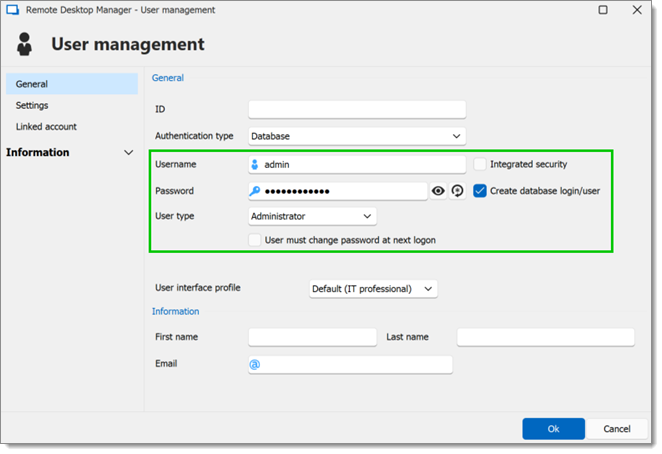Collapse the Information section chevron
662x454 pixels.
(129, 152)
